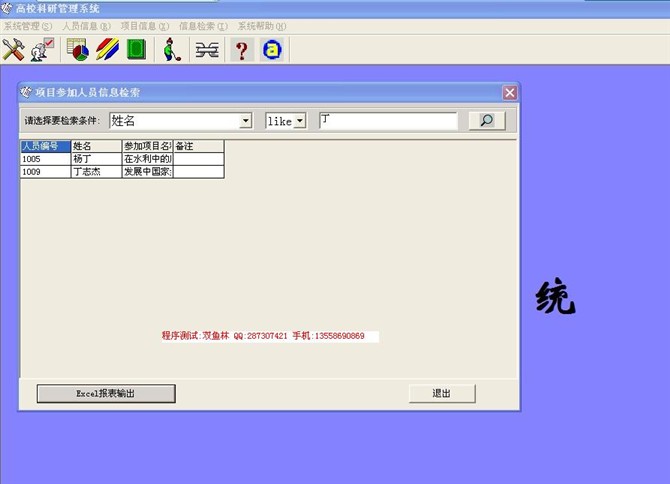Open the 信息检索 menu
The width and height of the screenshot is (670, 484).
tap(203, 26)
